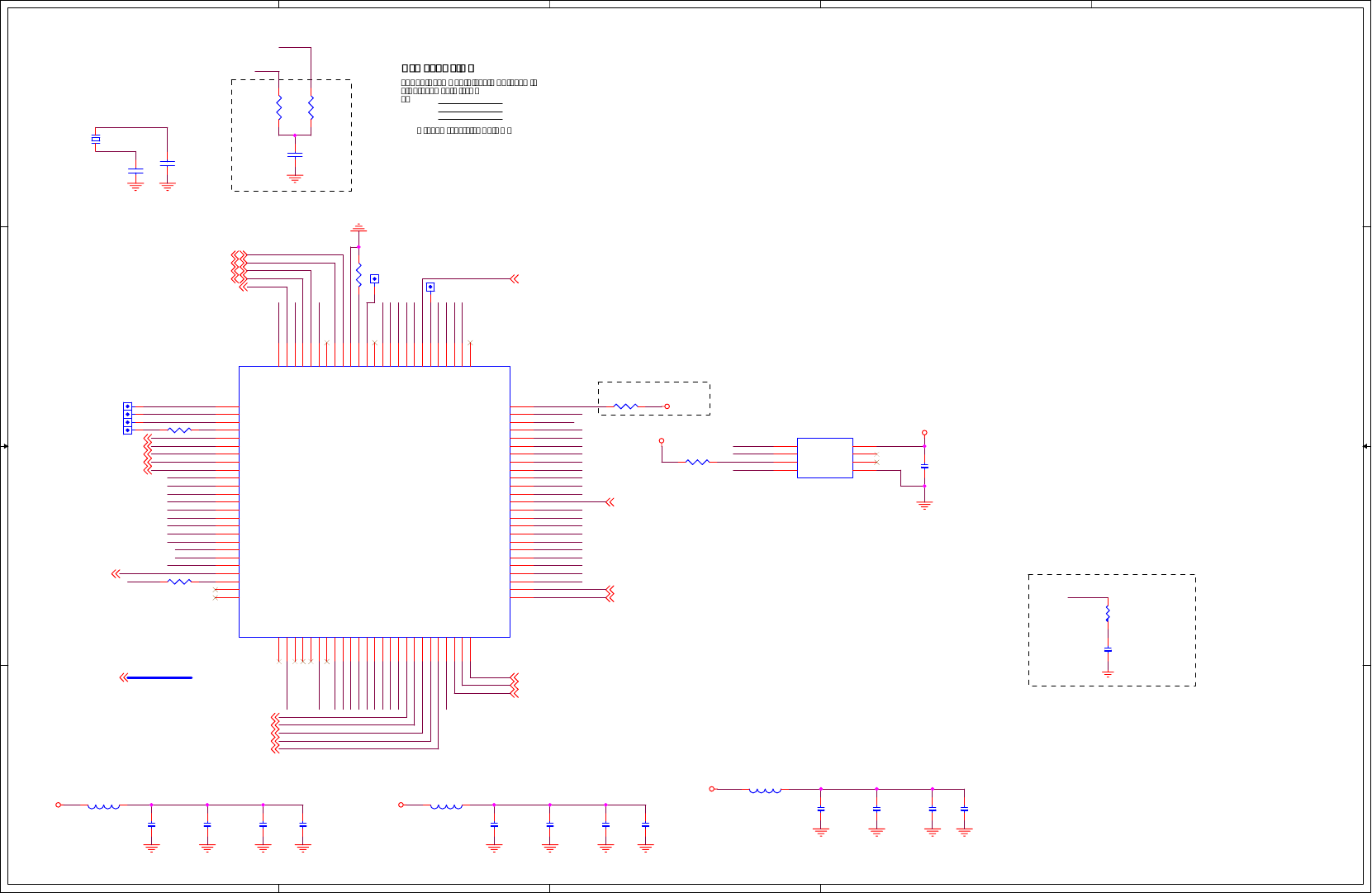Click the power port circle above blue IC capacitor
Viewport: 1372px width, 893px height.
pos(924,433)
